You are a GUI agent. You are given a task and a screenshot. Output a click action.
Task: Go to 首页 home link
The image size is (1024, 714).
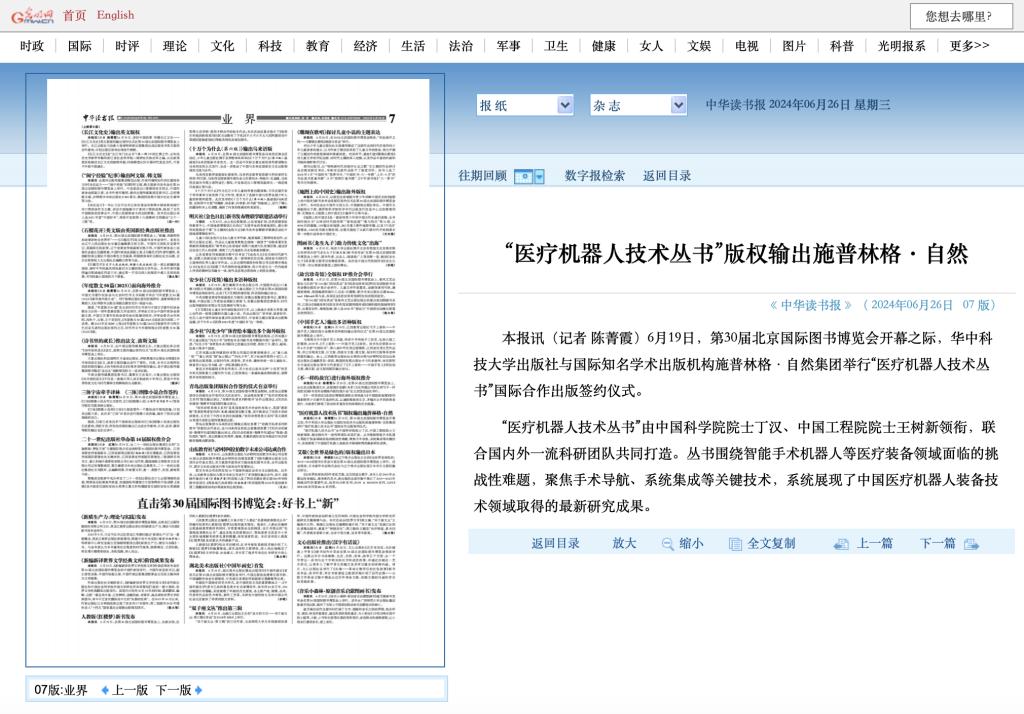click(x=74, y=15)
